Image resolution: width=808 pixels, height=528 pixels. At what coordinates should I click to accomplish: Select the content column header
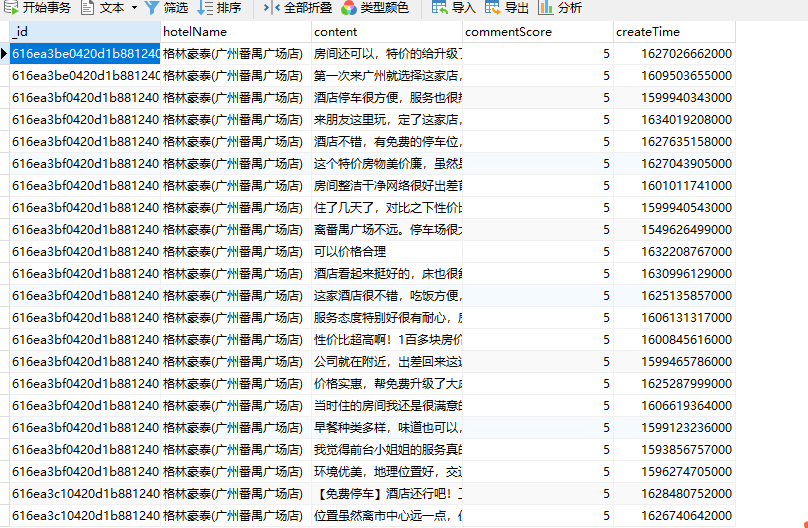pos(387,32)
